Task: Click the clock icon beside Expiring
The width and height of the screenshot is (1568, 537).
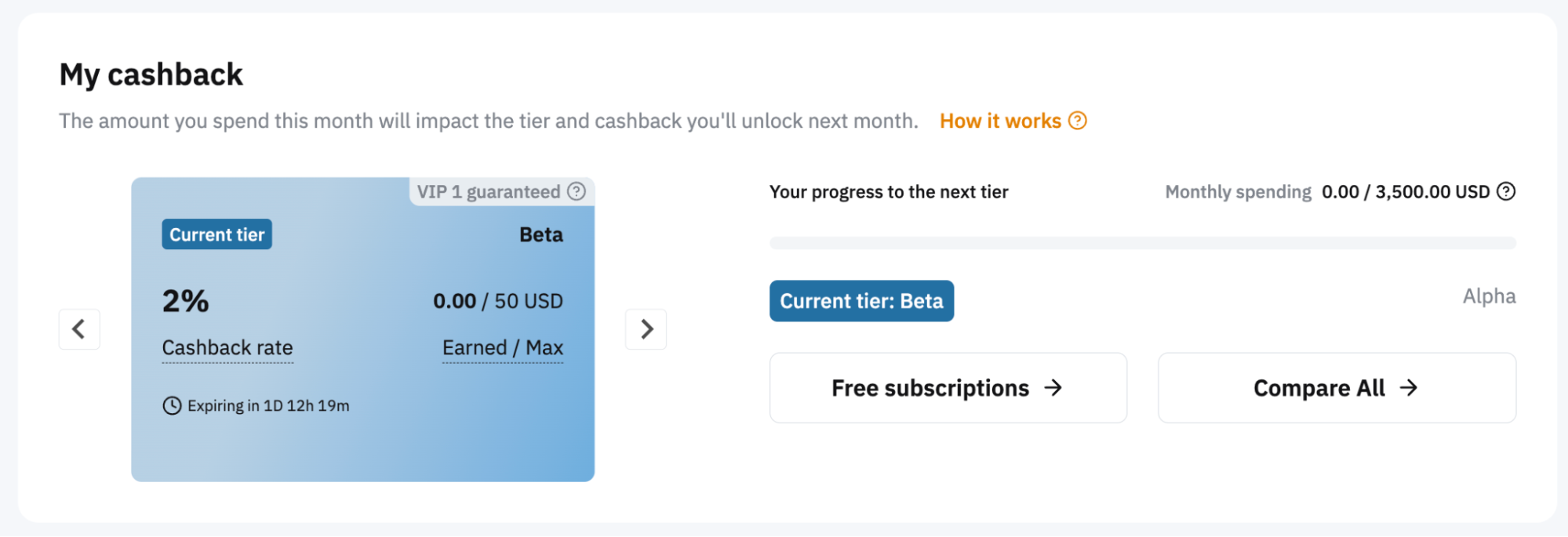Action: [172, 405]
